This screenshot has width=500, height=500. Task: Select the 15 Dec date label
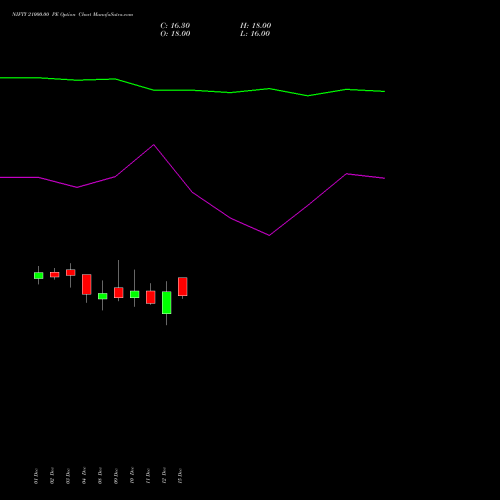[x=180, y=476]
